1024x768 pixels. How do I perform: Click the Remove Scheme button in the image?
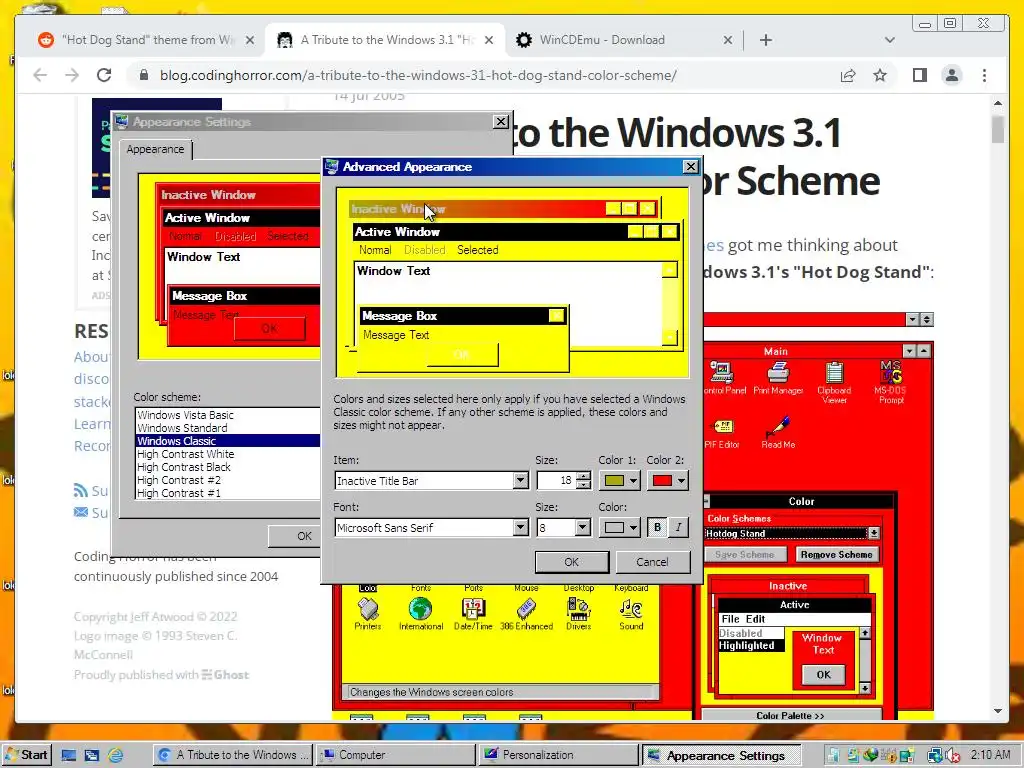click(837, 554)
